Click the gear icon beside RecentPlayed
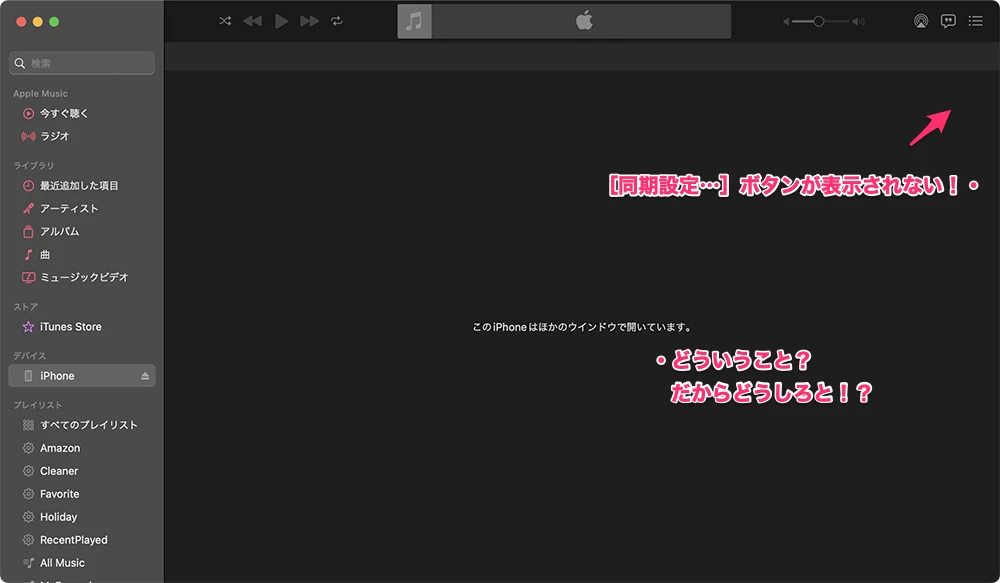This screenshot has height=583, width=1000. (28, 540)
